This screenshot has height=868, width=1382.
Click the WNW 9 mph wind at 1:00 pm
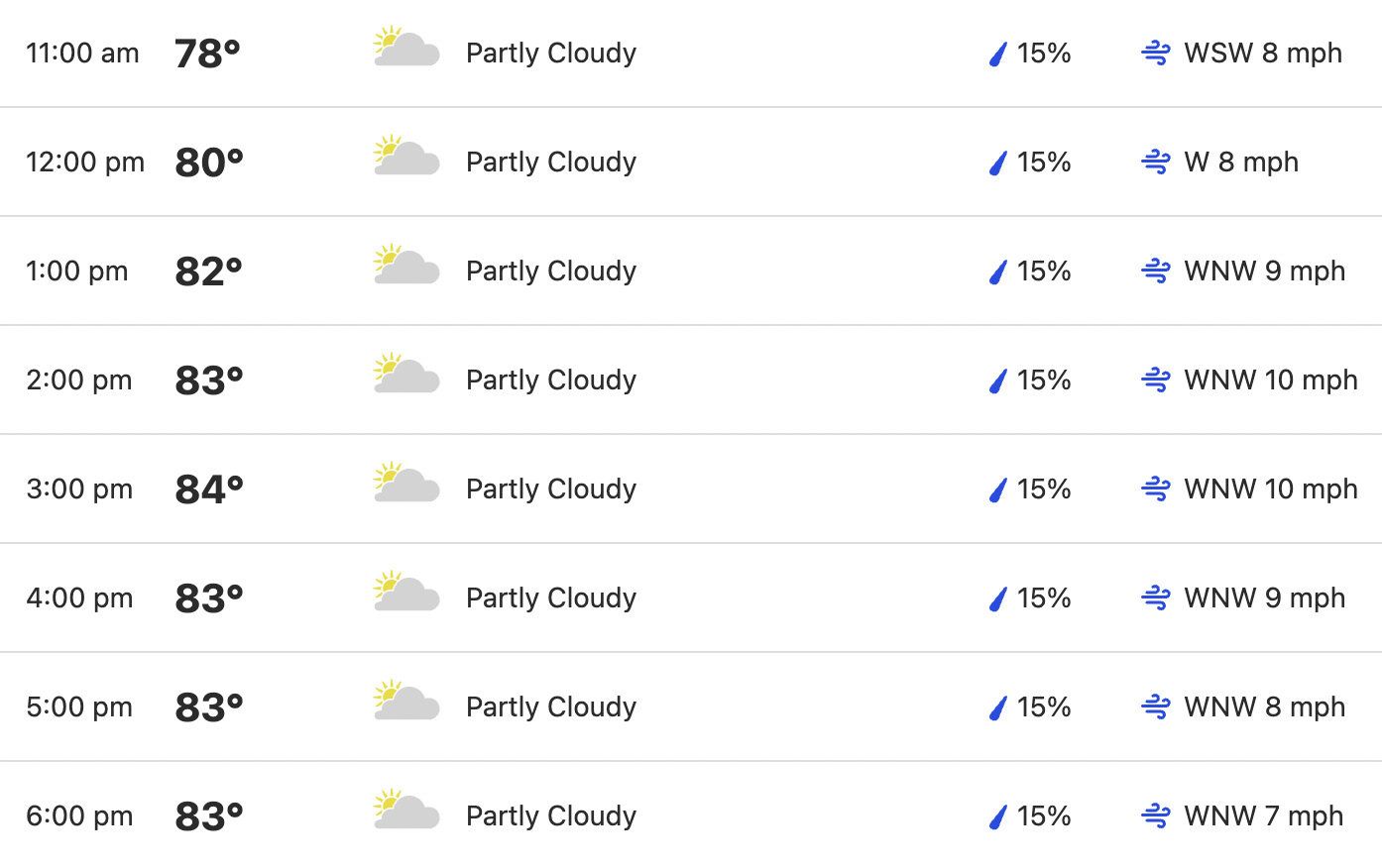tap(1265, 271)
